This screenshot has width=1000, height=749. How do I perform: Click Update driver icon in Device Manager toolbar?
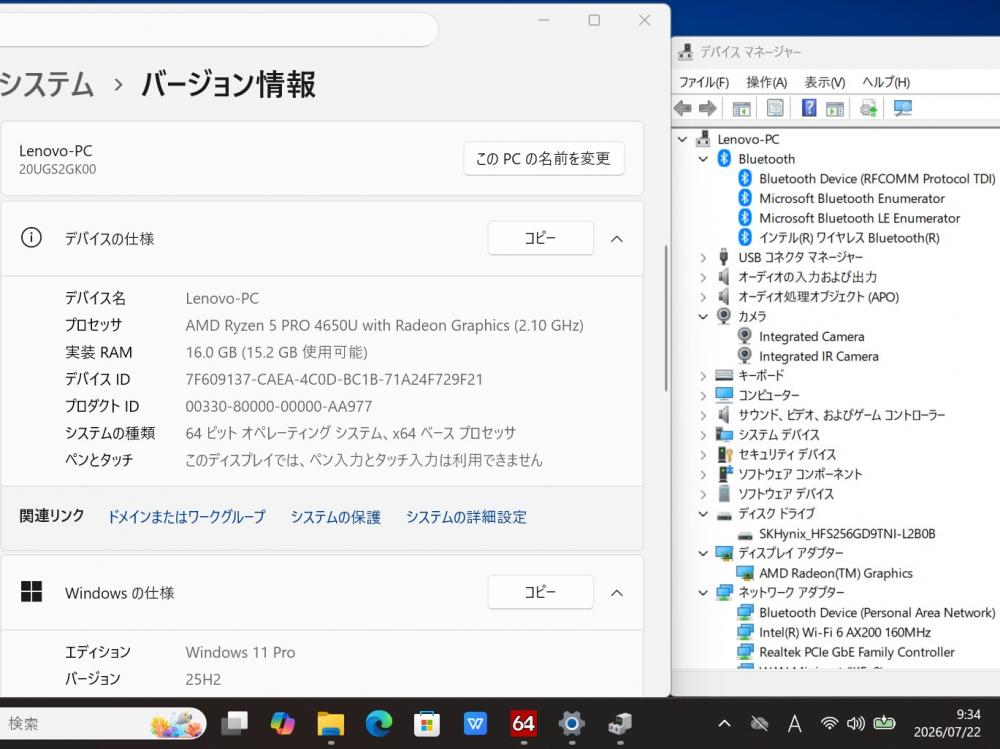click(869, 108)
